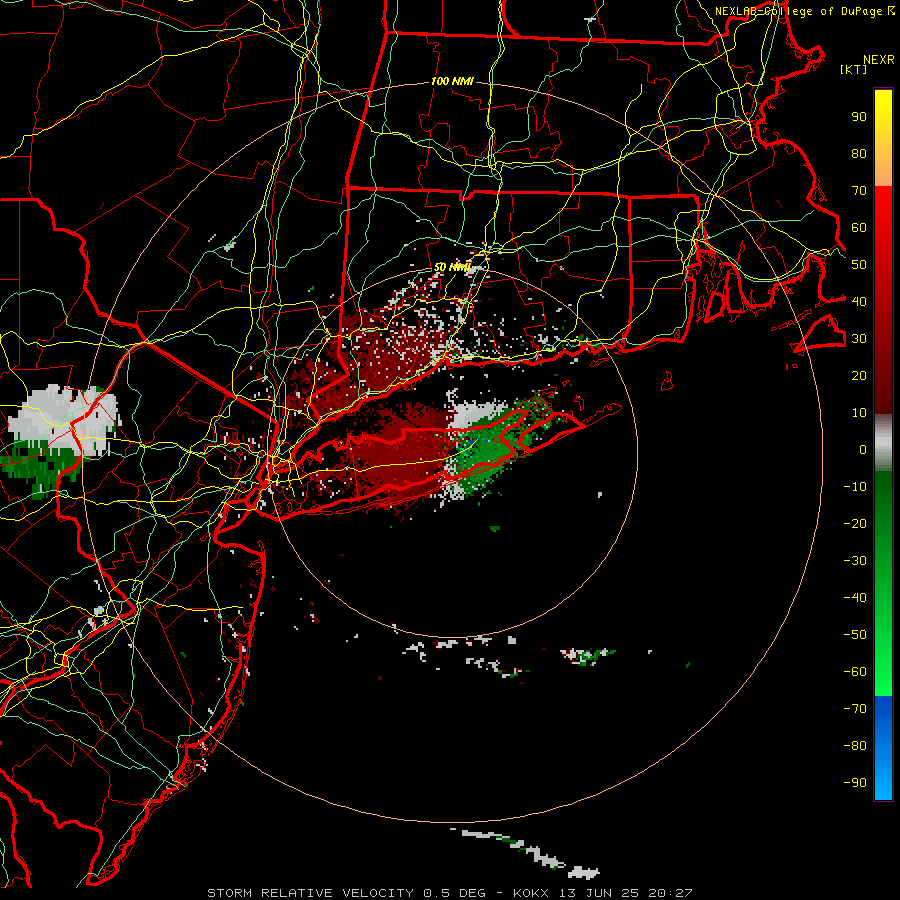Image resolution: width=900 pixels, height=900 pixels.
Task: Click the 20:27 timestamp
Action: 670,893
